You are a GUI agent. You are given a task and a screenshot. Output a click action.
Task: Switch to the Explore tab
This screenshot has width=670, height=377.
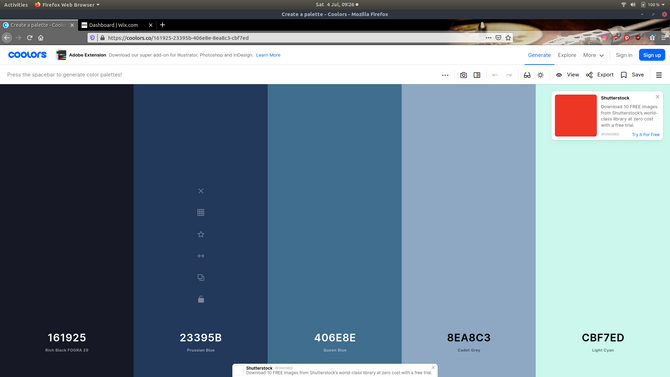pos(567,55)
